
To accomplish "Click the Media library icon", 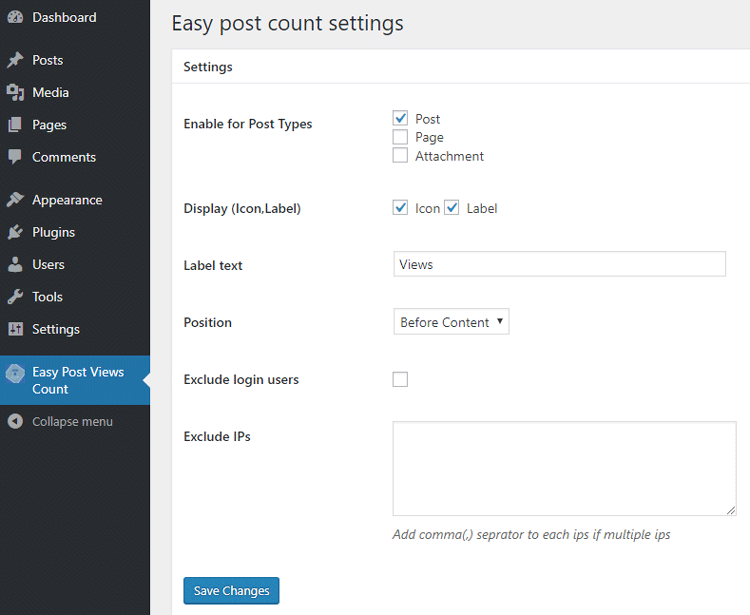I will [x=15, y=92].
